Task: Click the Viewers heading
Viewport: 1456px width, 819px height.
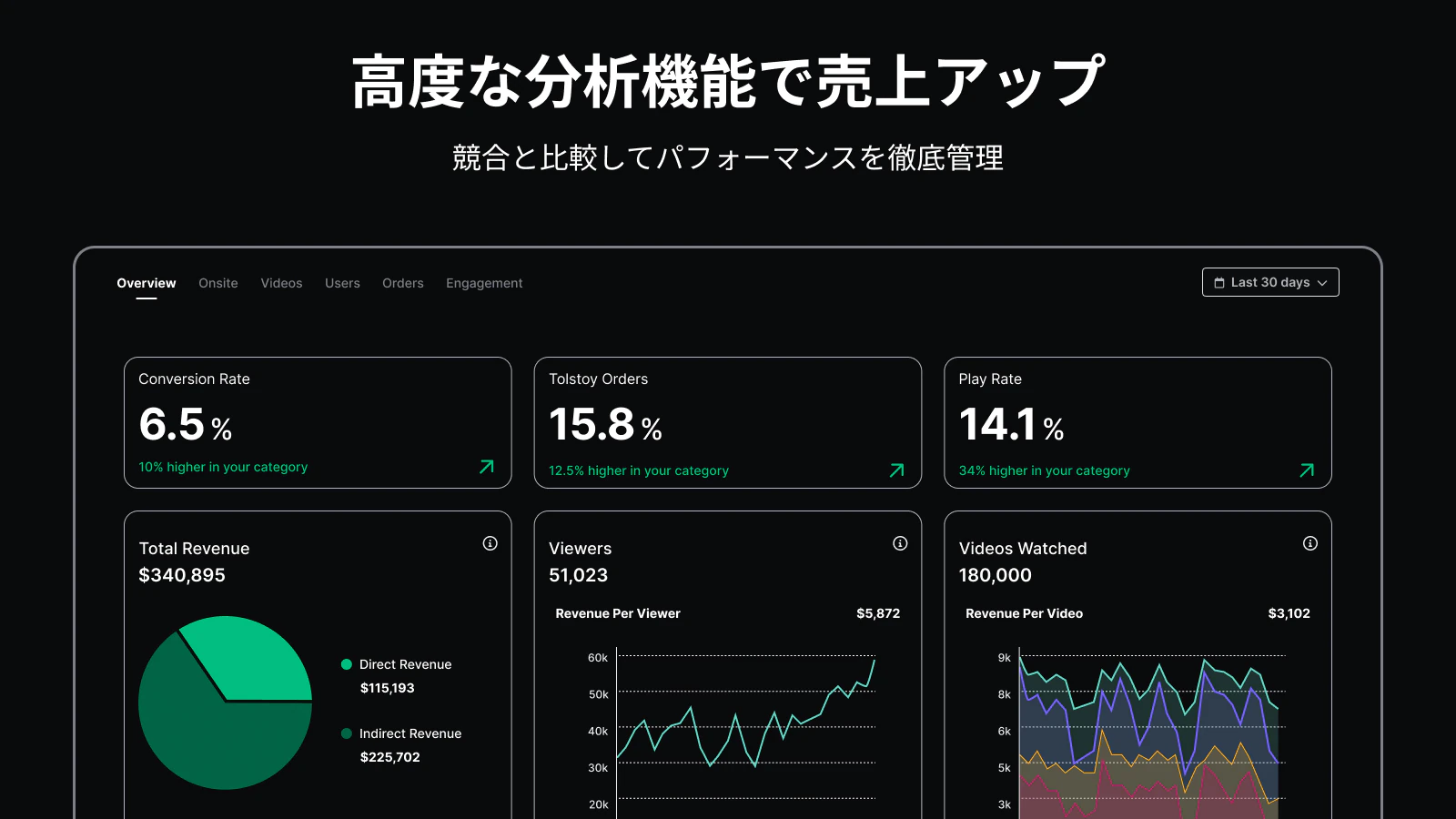Action: click(x=580, y=549)
